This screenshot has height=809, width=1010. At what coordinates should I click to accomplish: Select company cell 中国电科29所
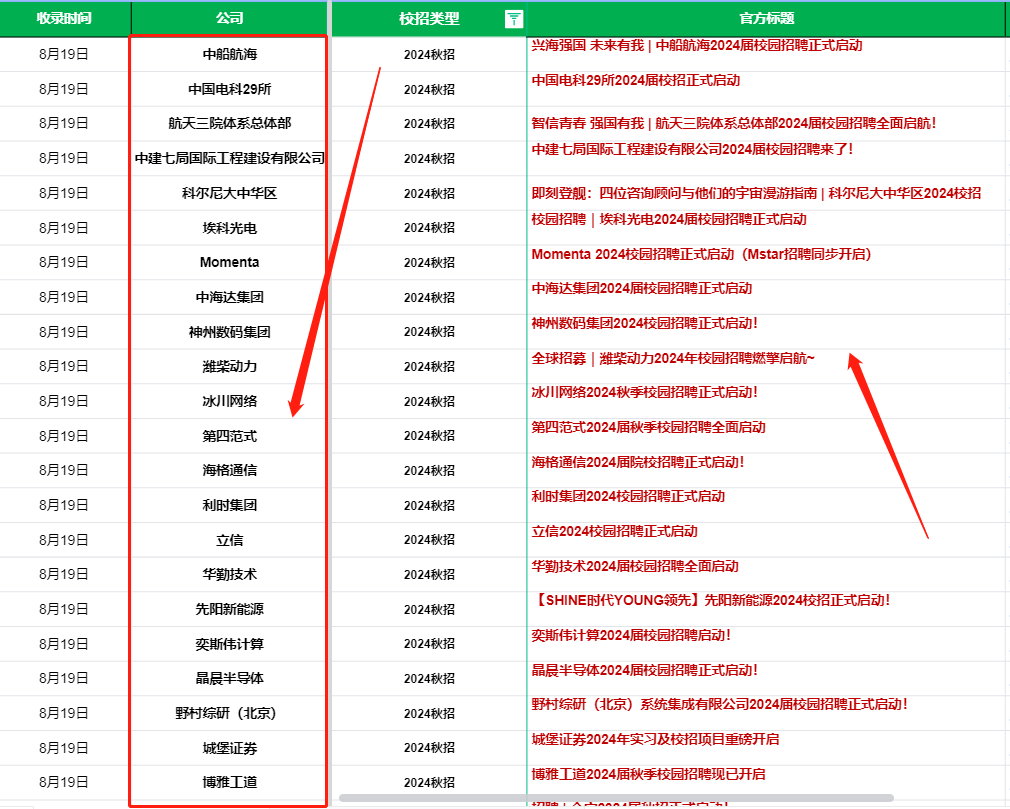click(229, 89)
